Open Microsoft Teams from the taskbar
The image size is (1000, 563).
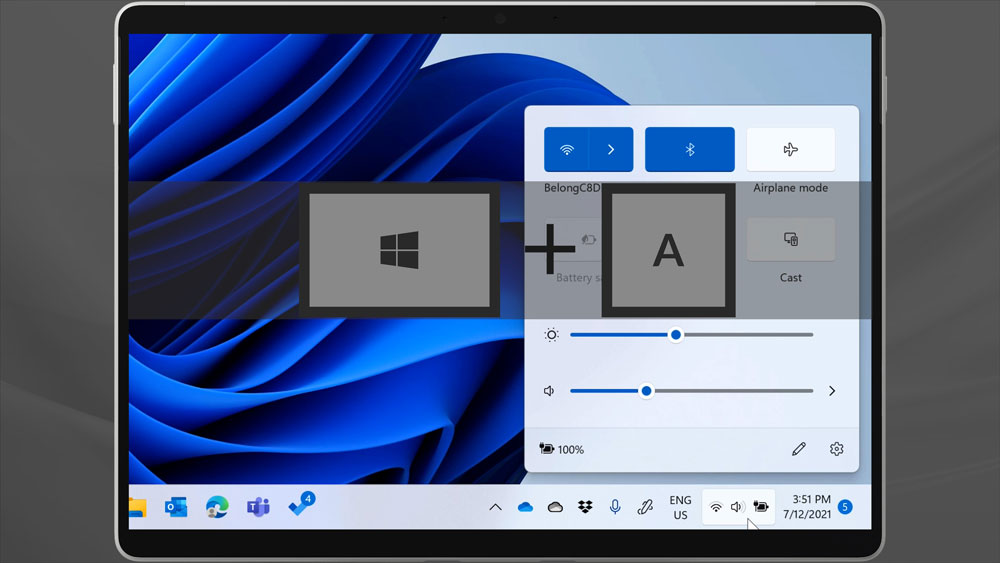click(258, 507)
